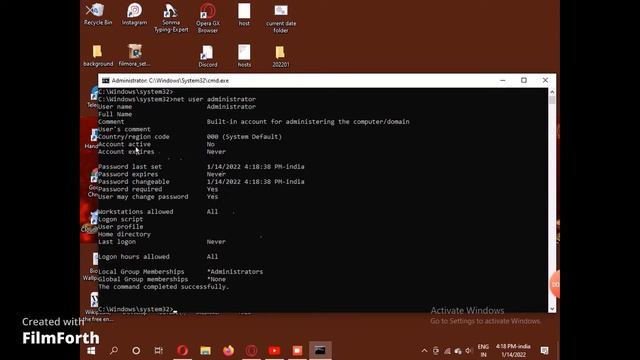Click the 'Last logon' row label
Image resolution: width=640 pixels, height=360 pixels.
117,242
